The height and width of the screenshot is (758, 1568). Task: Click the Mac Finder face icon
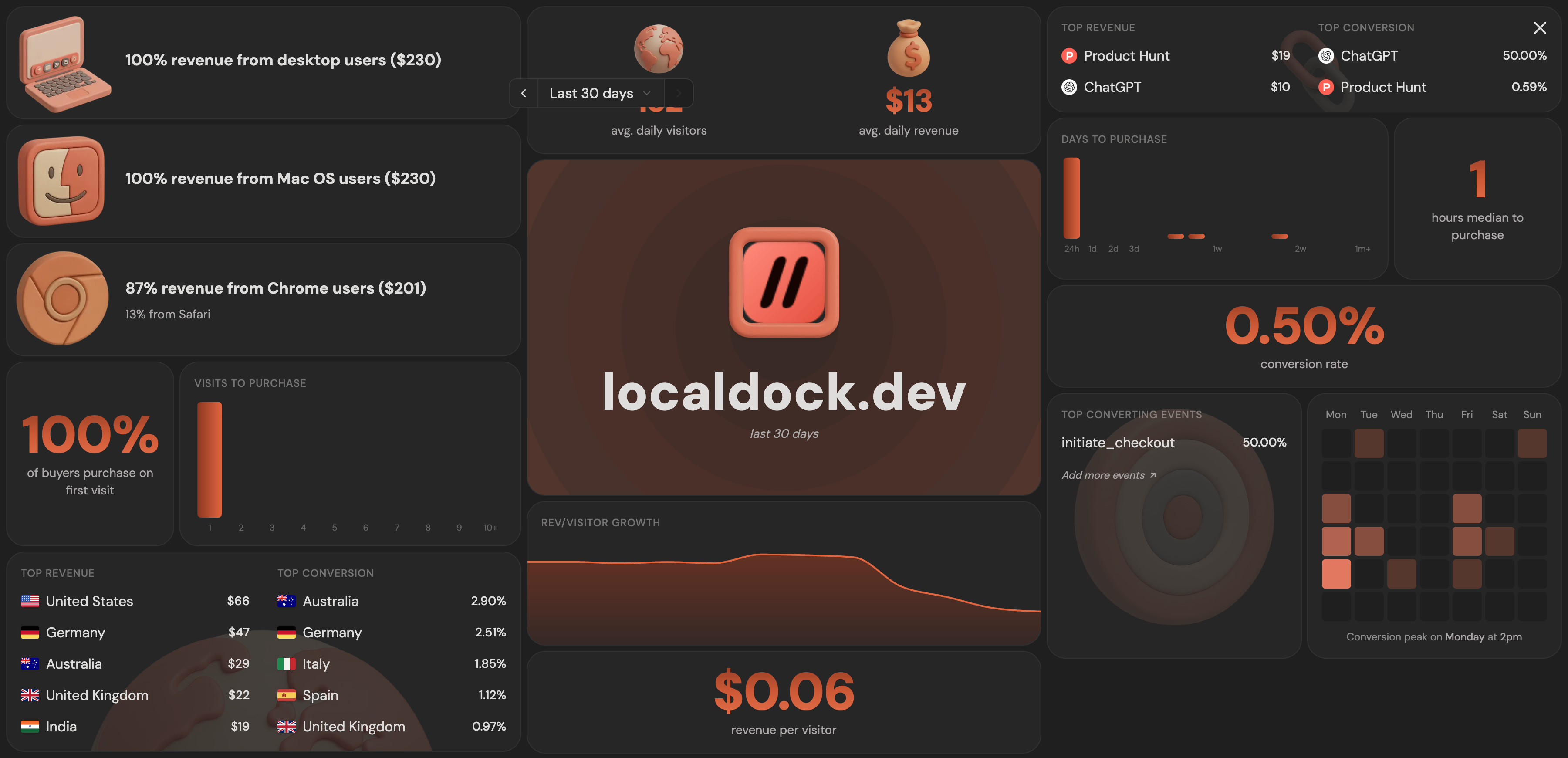click(61, 181)
